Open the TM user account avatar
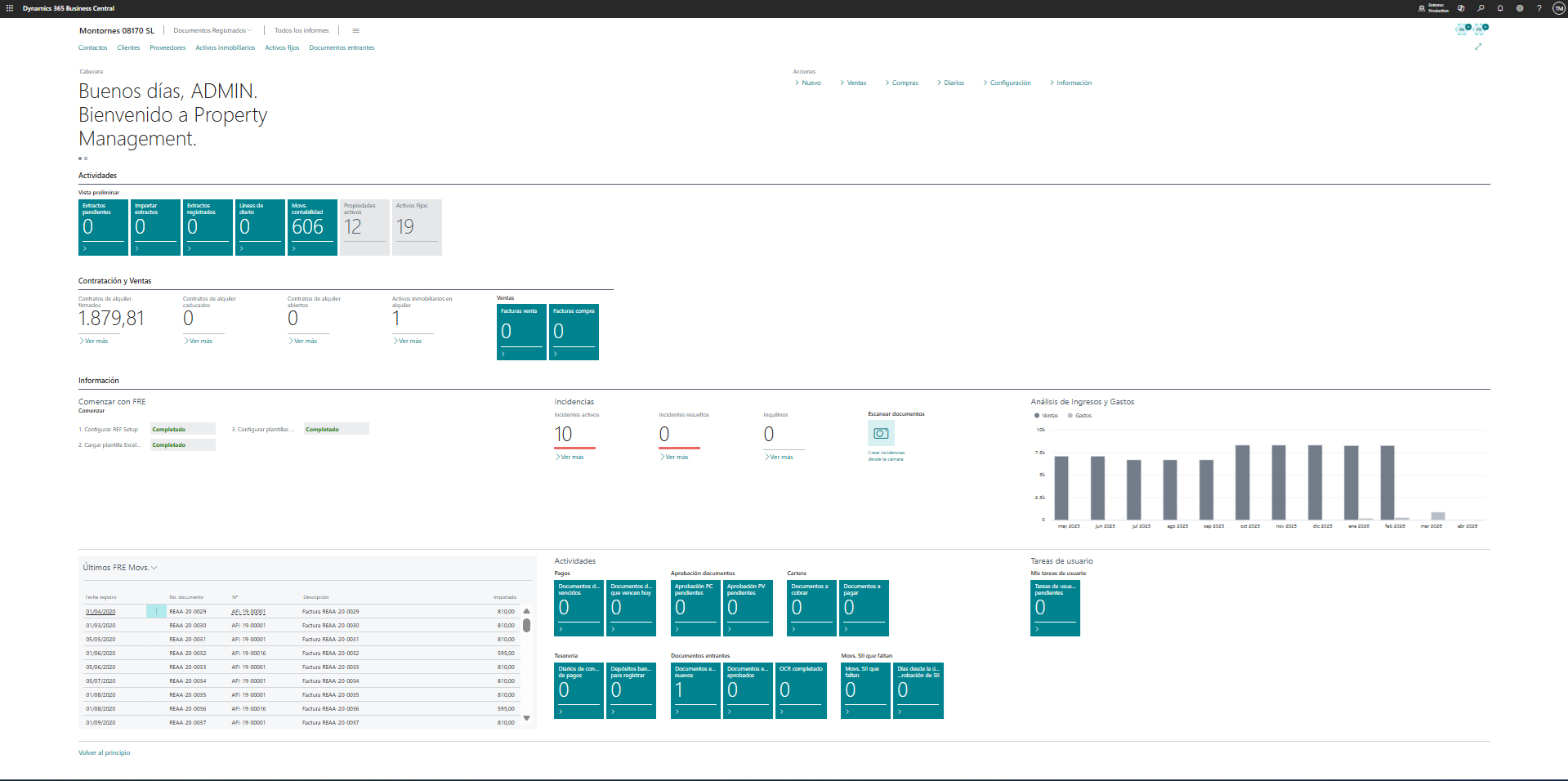The width and height of the screenshot is (1568, 781). (x=1559, y=8)
